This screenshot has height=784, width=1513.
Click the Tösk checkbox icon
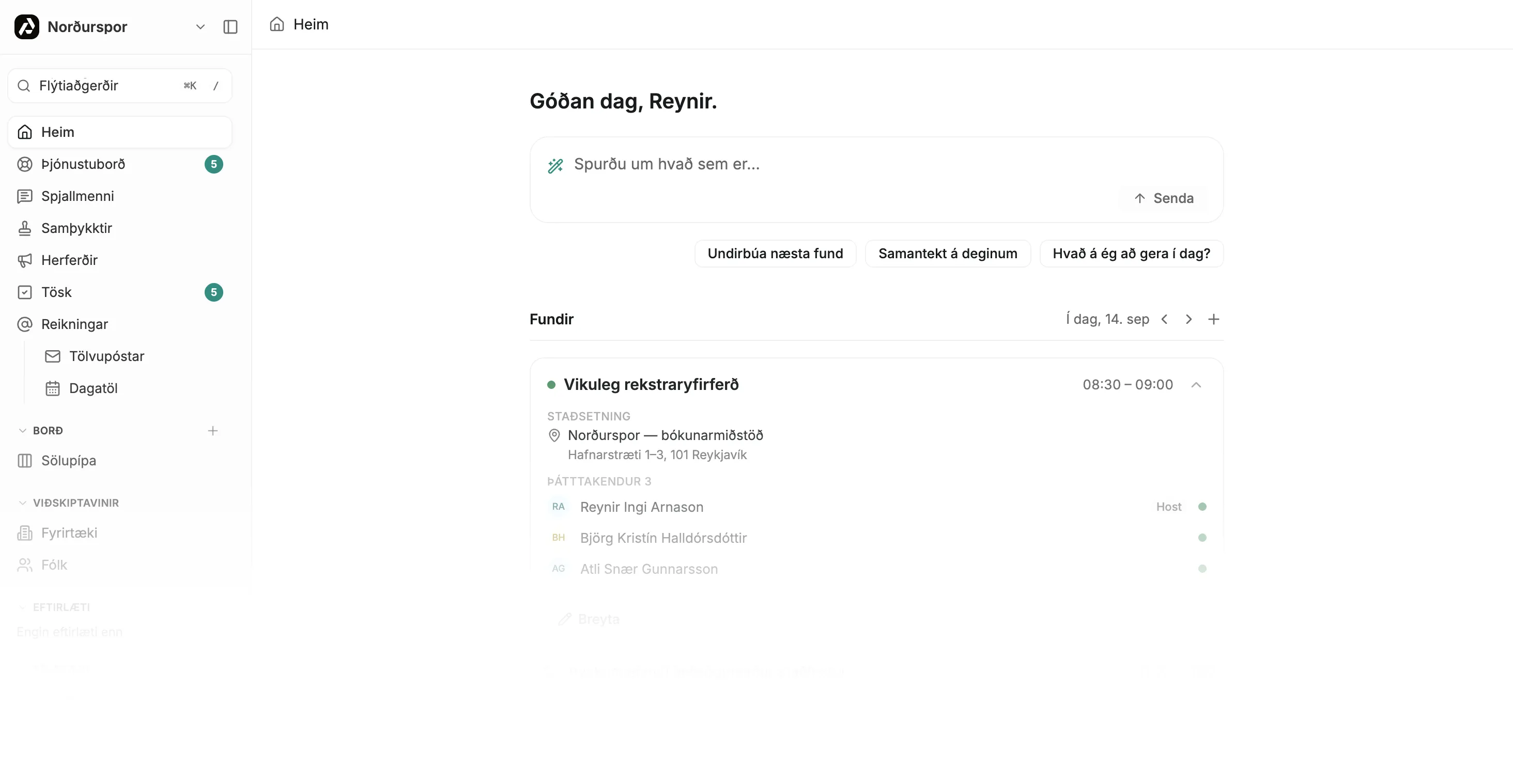(x=25, y=292)
